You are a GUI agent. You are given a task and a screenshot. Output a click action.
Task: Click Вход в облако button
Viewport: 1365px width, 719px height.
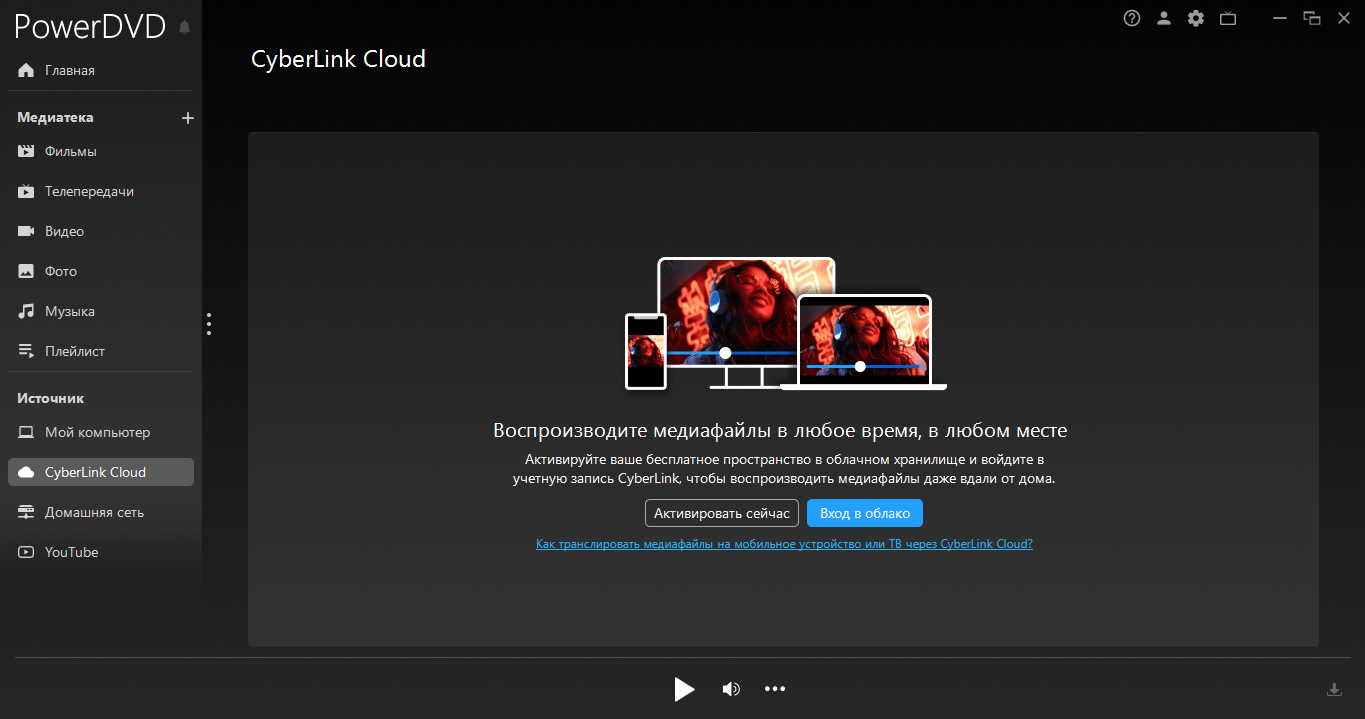[x=865, y=513]
